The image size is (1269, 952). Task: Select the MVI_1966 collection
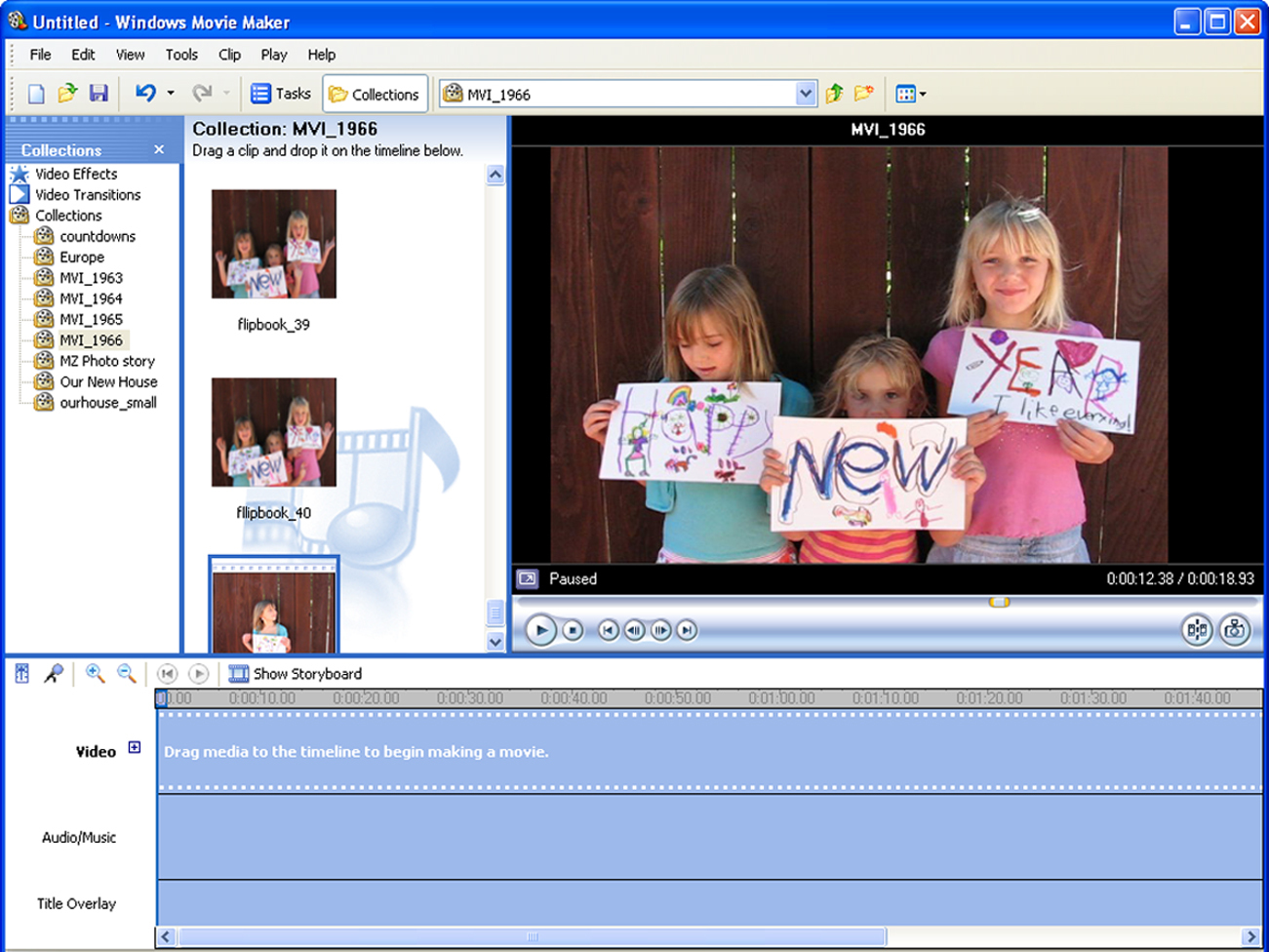[x=91, y=340]
